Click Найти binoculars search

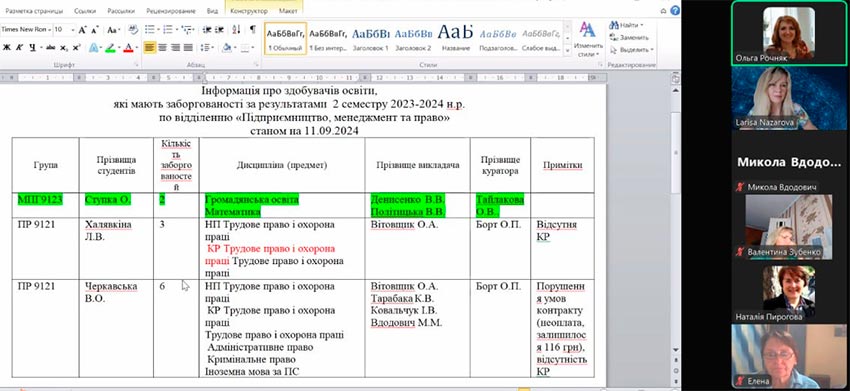[626, 25]
